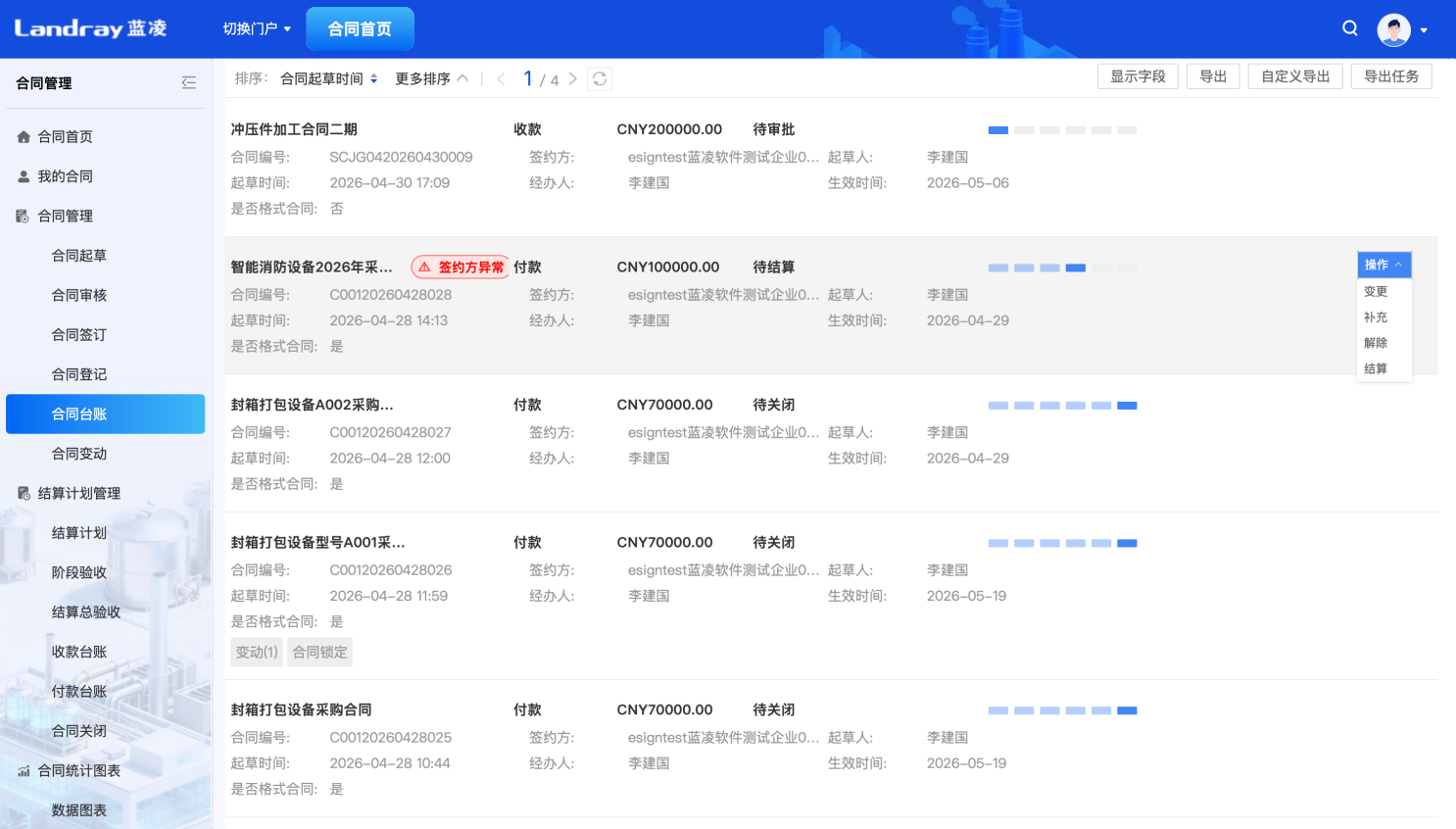
Task: Select 补充 from the 操作 menu
Action: [1376, 317]
